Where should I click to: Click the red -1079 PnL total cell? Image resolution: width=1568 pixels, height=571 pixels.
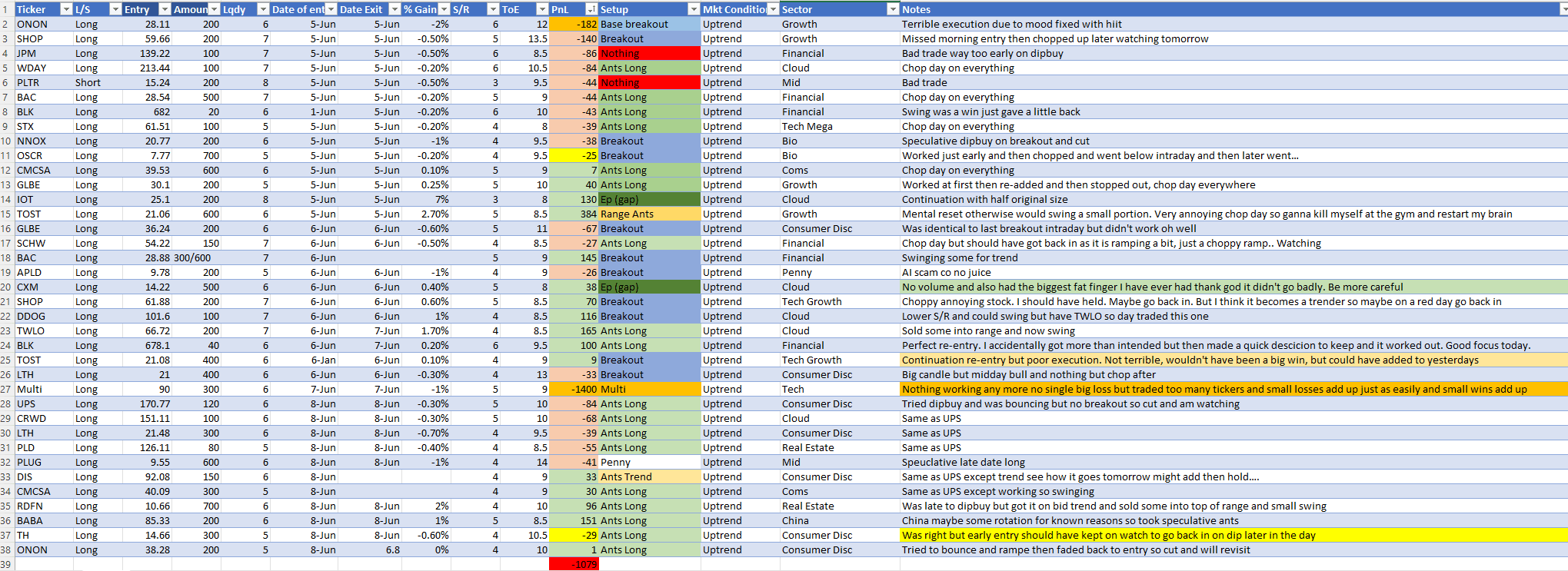tap(574, 564)
